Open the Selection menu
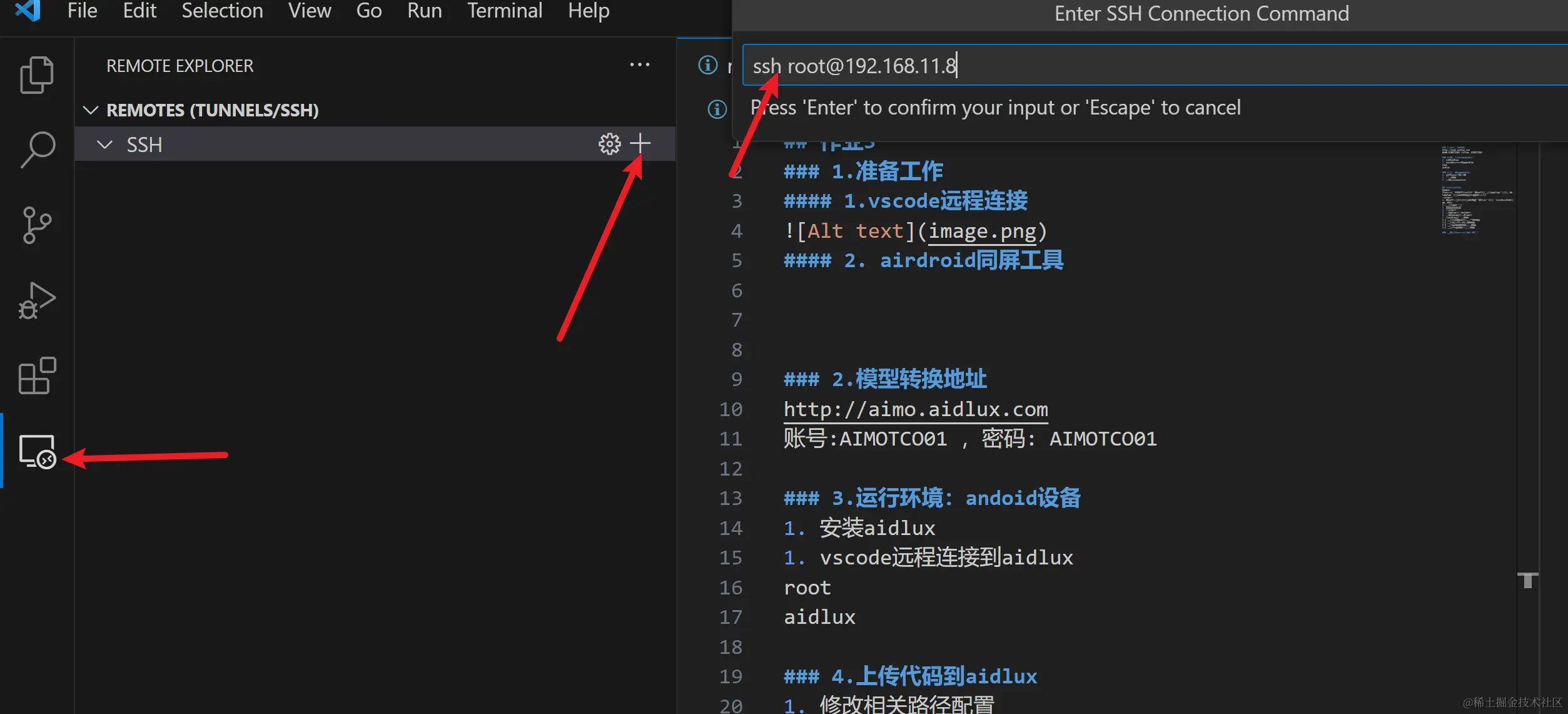 point(222,11)
